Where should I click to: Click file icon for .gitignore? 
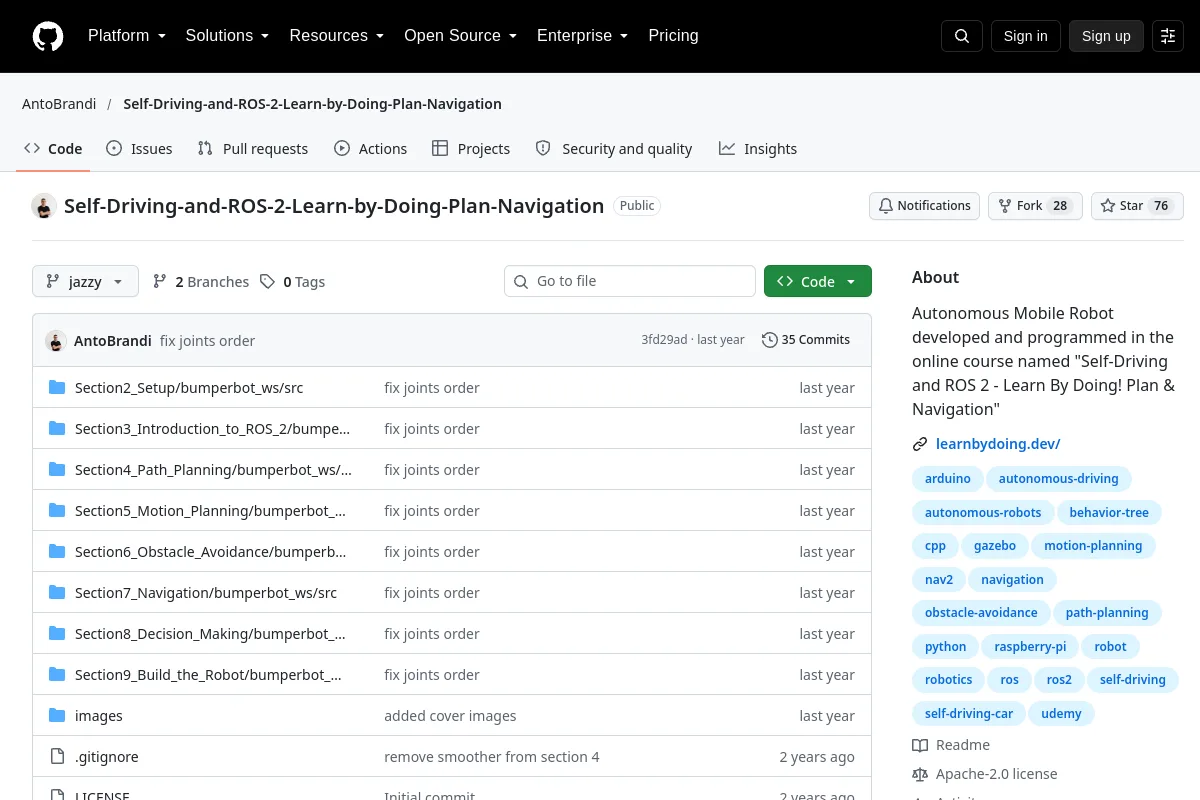57,756
